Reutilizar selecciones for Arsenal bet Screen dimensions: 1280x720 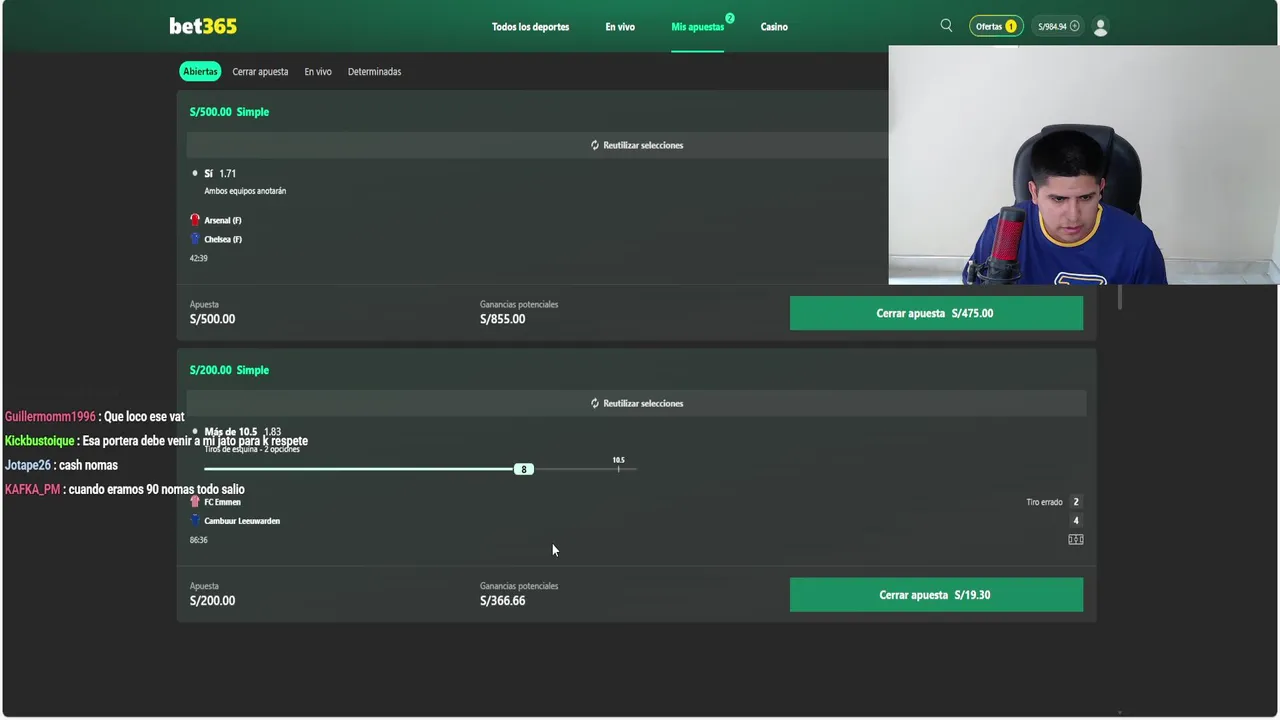(x=637, y=145)
